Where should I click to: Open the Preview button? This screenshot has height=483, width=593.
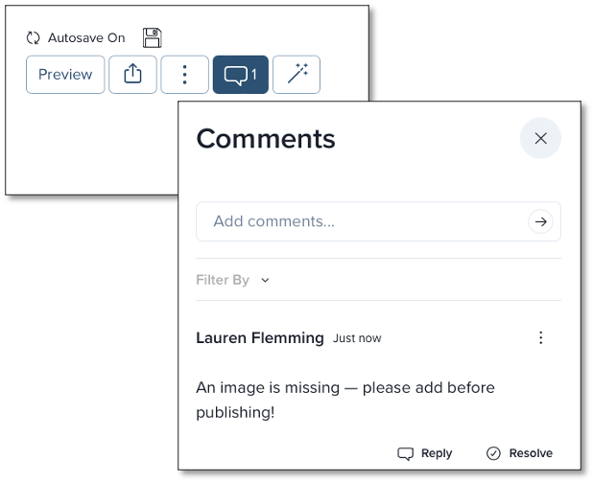(65, 75)
